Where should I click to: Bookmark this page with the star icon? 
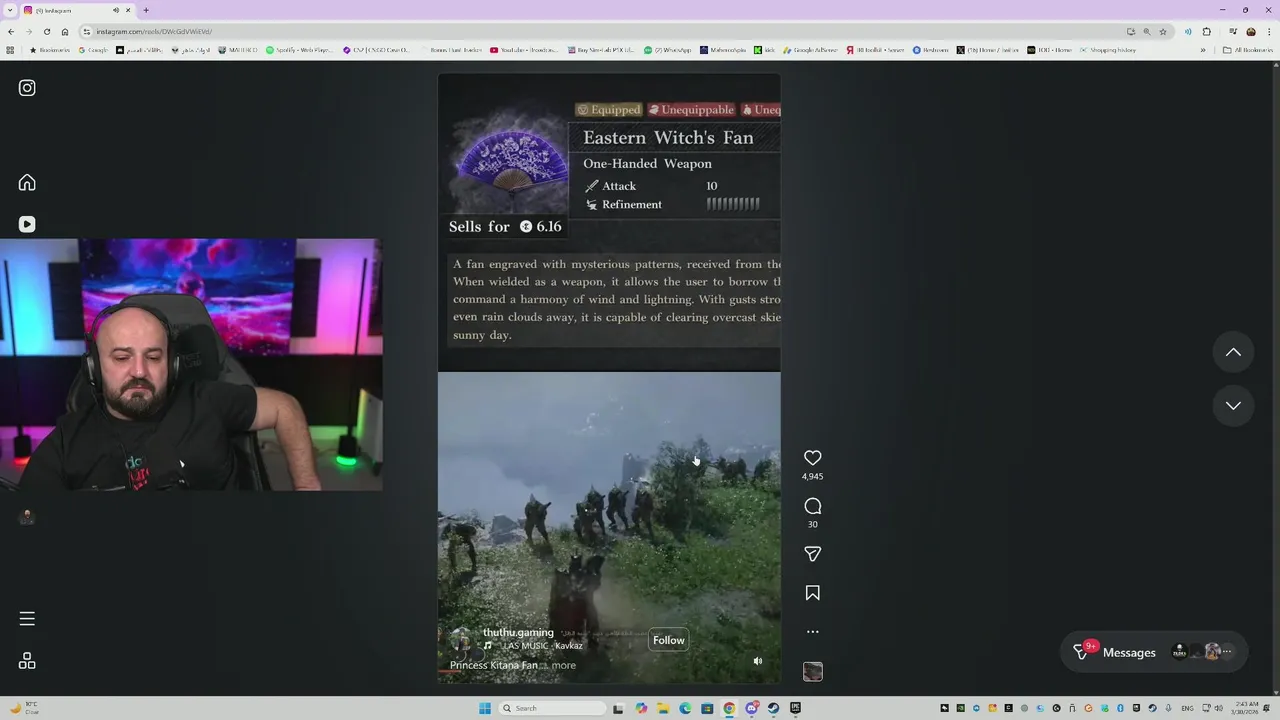pyautogui.click(x=1162, y=31)
